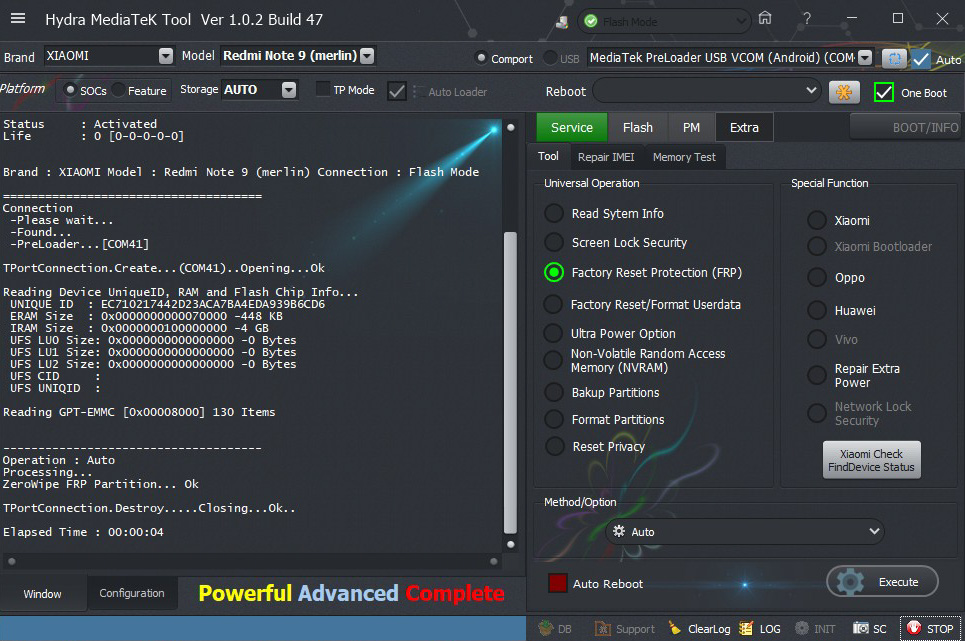Select the Read Sytem Info operation
965x641 pixels.
point(554,213)
